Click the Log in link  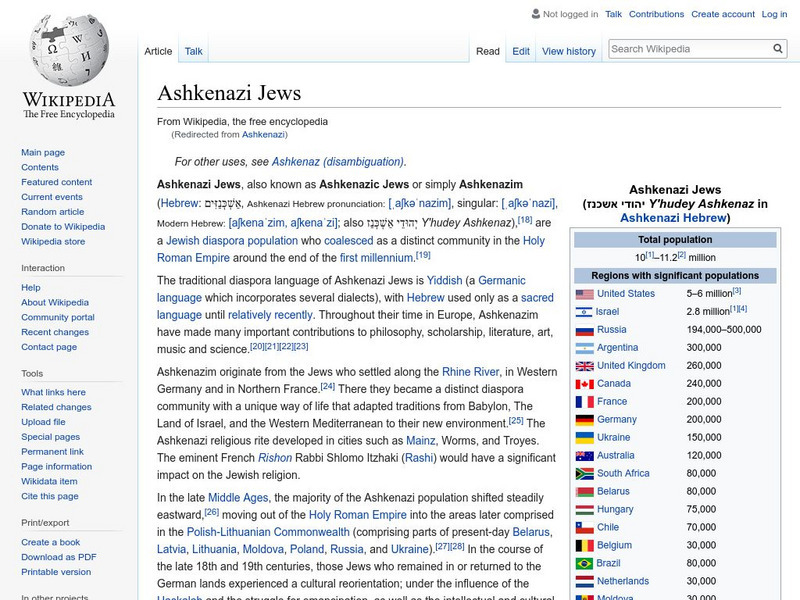[x=774, y=14]
